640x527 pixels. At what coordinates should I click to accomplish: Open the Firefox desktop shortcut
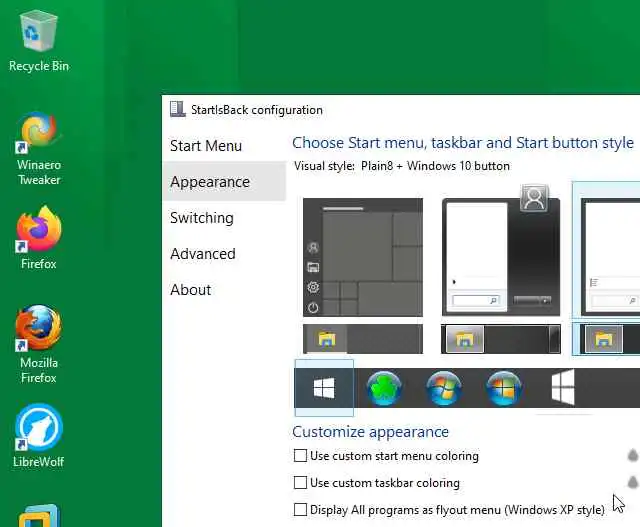click(x=39, y=238)
